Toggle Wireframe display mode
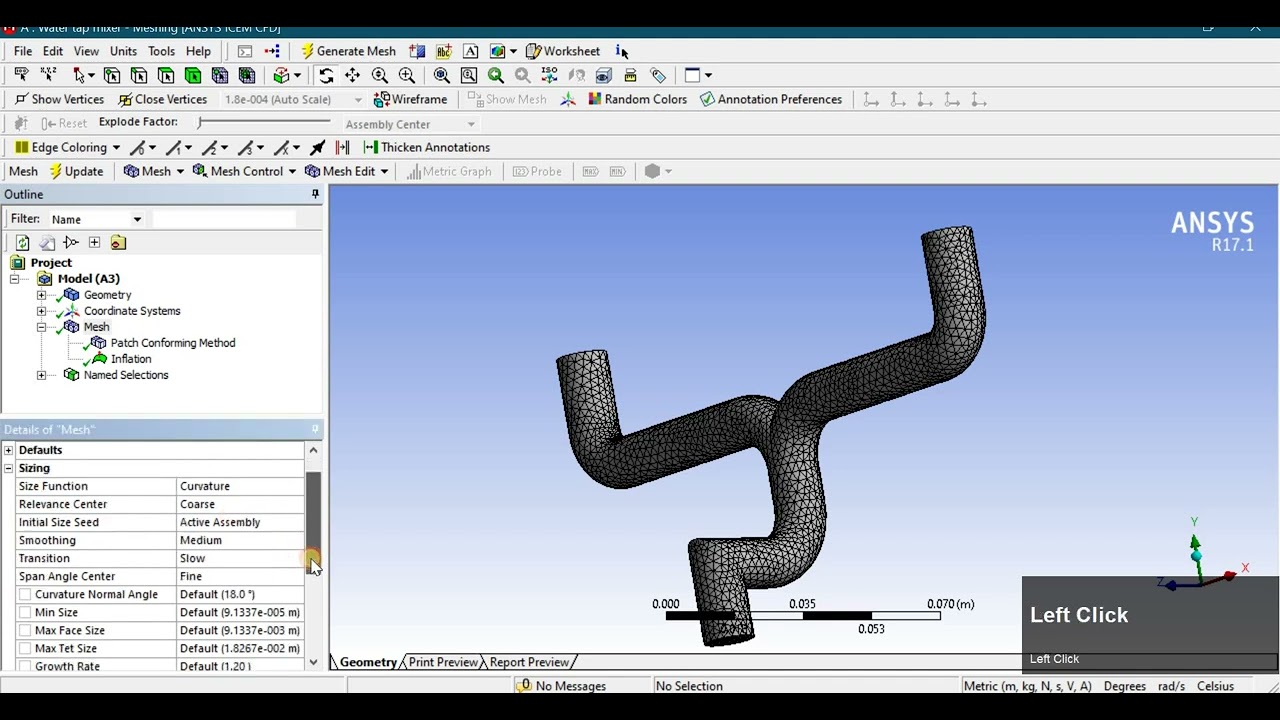1280x720 pixels. pyautogui.click(x=410, y=99)
